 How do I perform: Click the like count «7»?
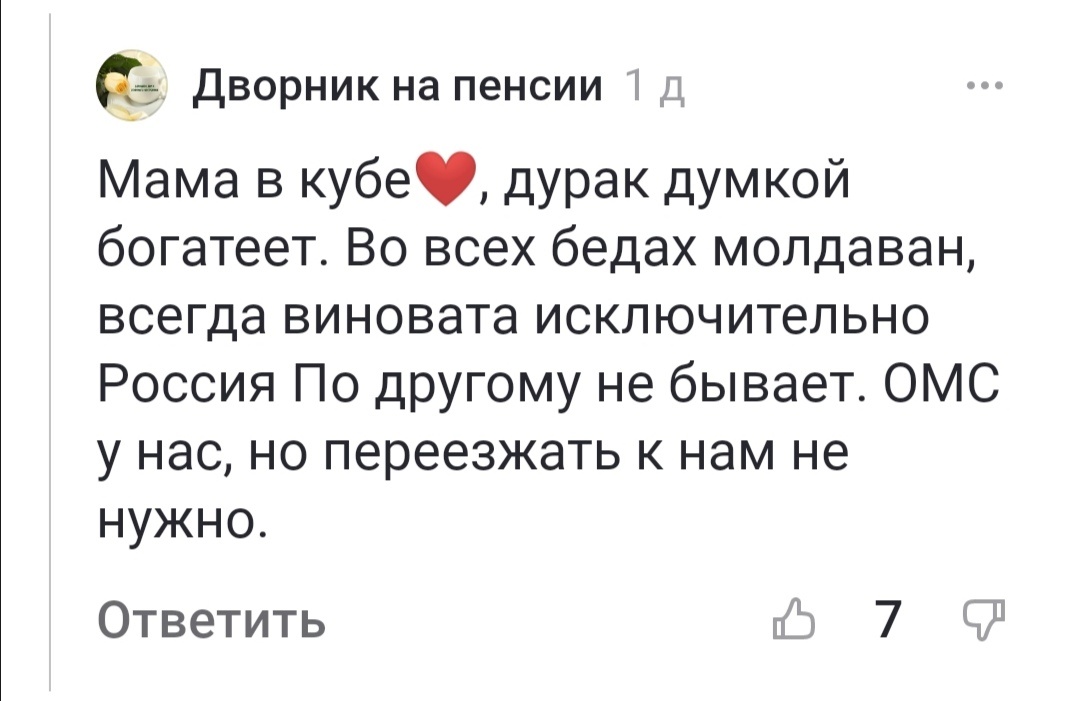coord(885,620)
